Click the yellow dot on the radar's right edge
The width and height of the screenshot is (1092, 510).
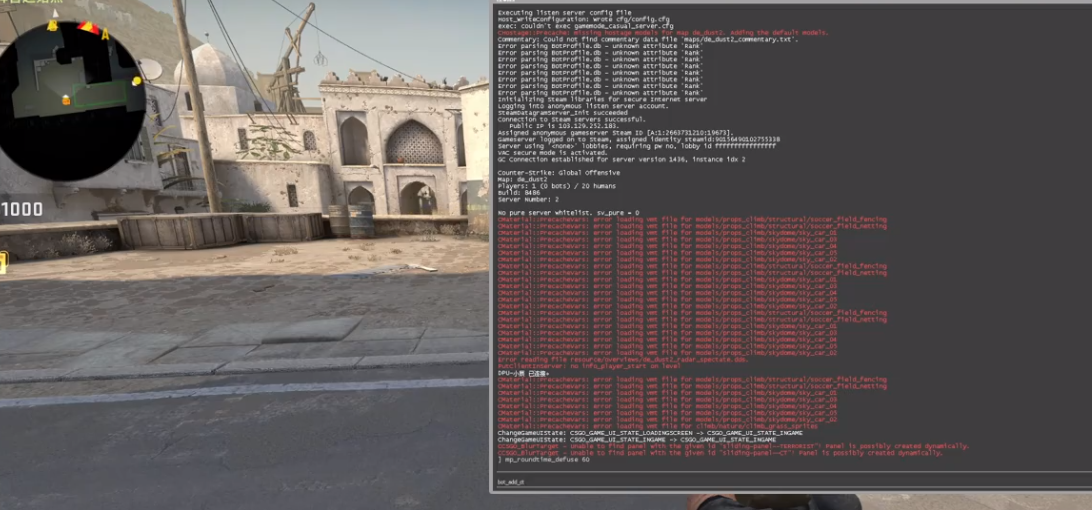[x=136, y=81]
